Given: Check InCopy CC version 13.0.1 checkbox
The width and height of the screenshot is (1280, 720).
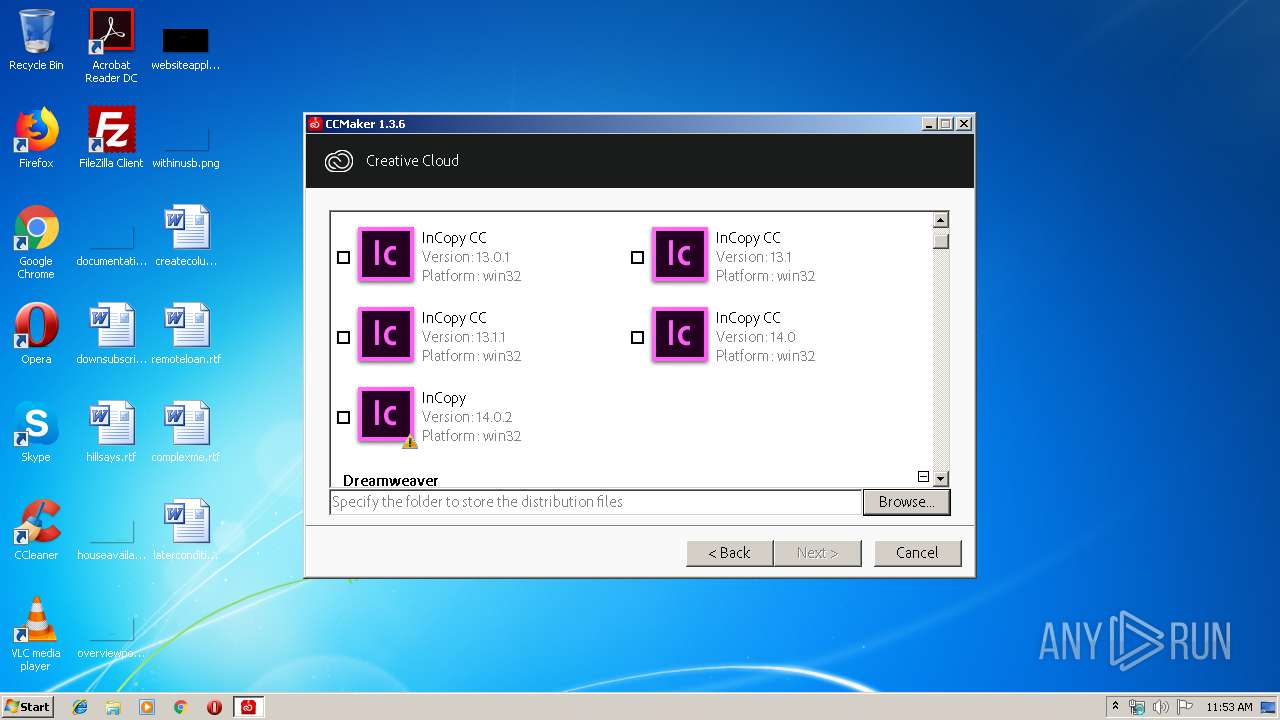Looking at the screenshot, I should [x=343, y=257].
